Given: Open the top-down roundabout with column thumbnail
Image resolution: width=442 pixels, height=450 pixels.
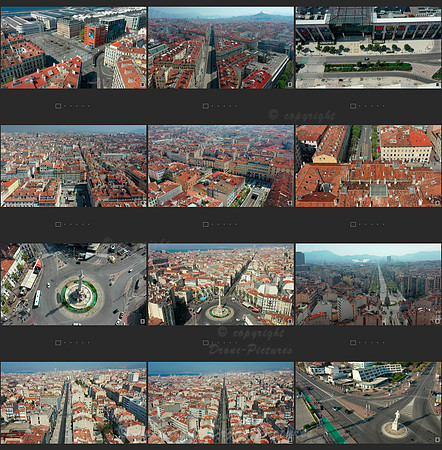Looking at the screenshot, I should [74, 284].
